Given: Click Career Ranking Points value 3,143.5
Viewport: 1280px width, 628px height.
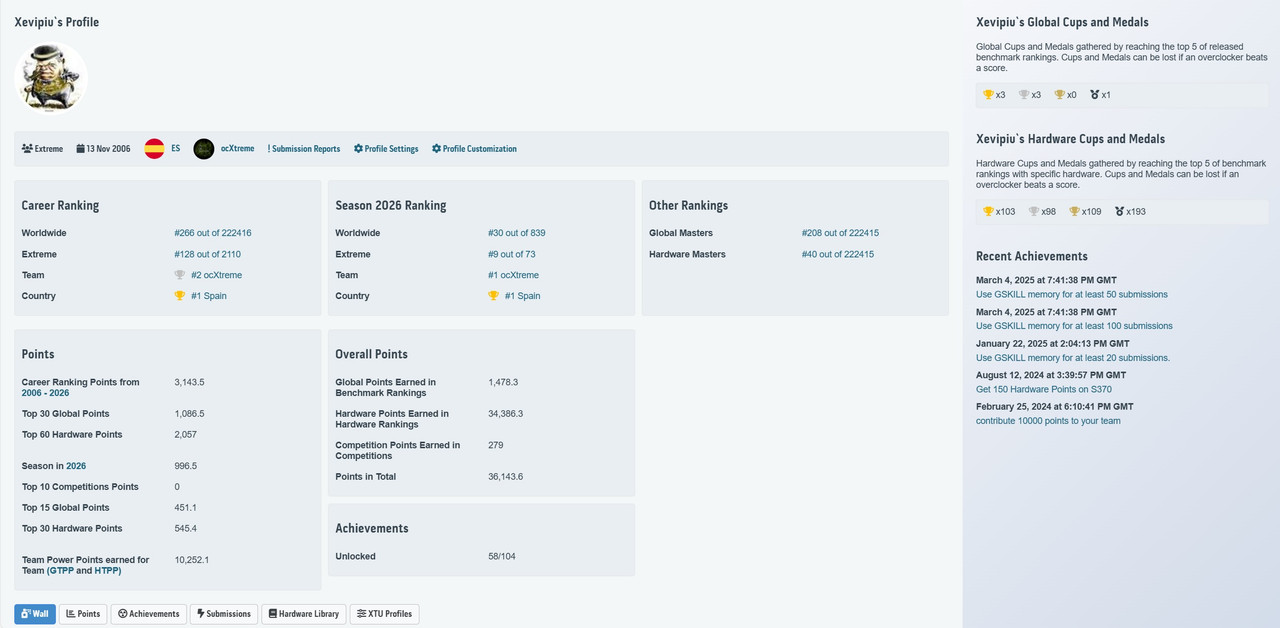Looking at the screenshot, I should (x=189, y=382).
